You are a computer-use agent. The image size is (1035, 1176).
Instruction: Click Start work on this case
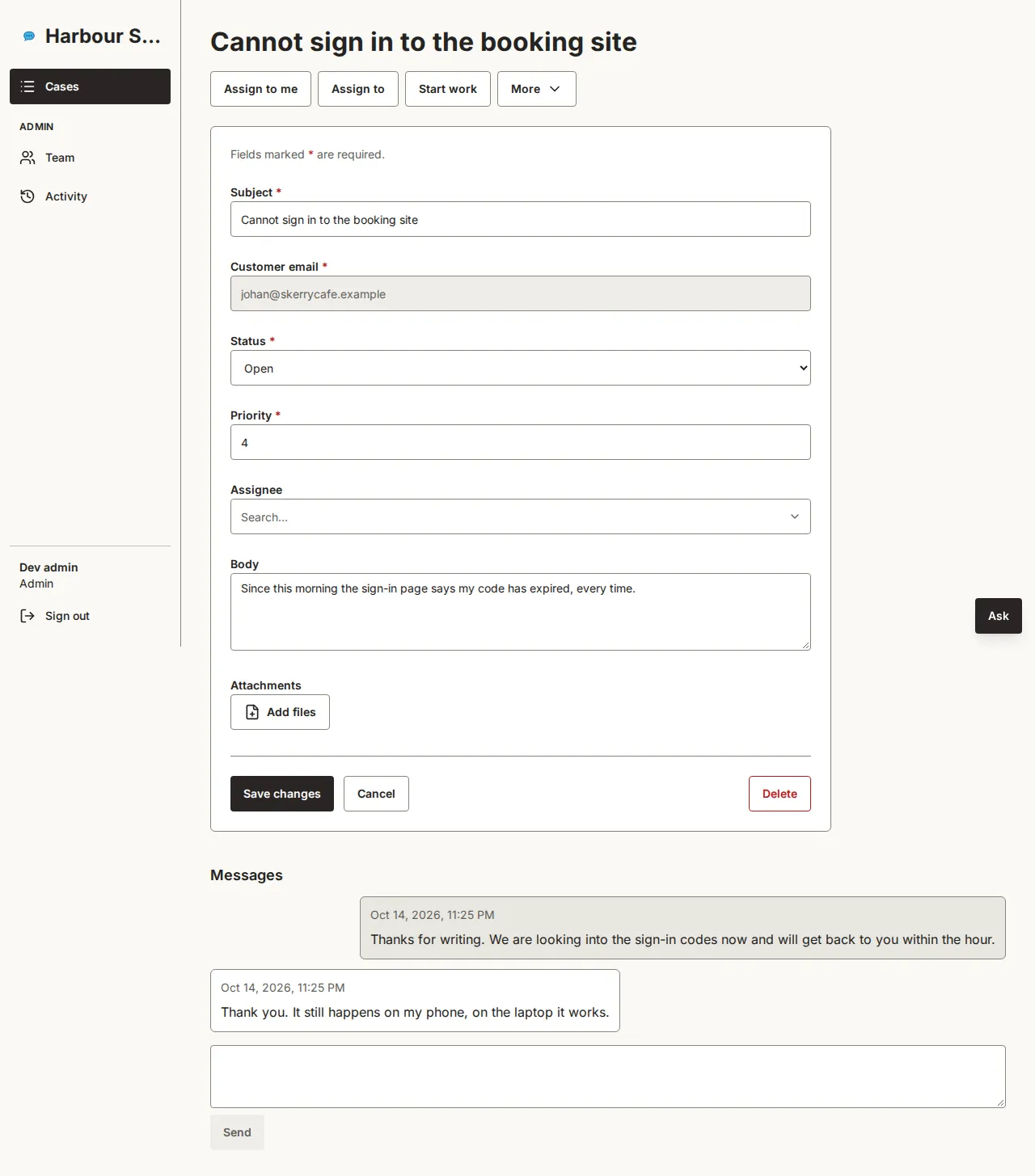point(448,89)
